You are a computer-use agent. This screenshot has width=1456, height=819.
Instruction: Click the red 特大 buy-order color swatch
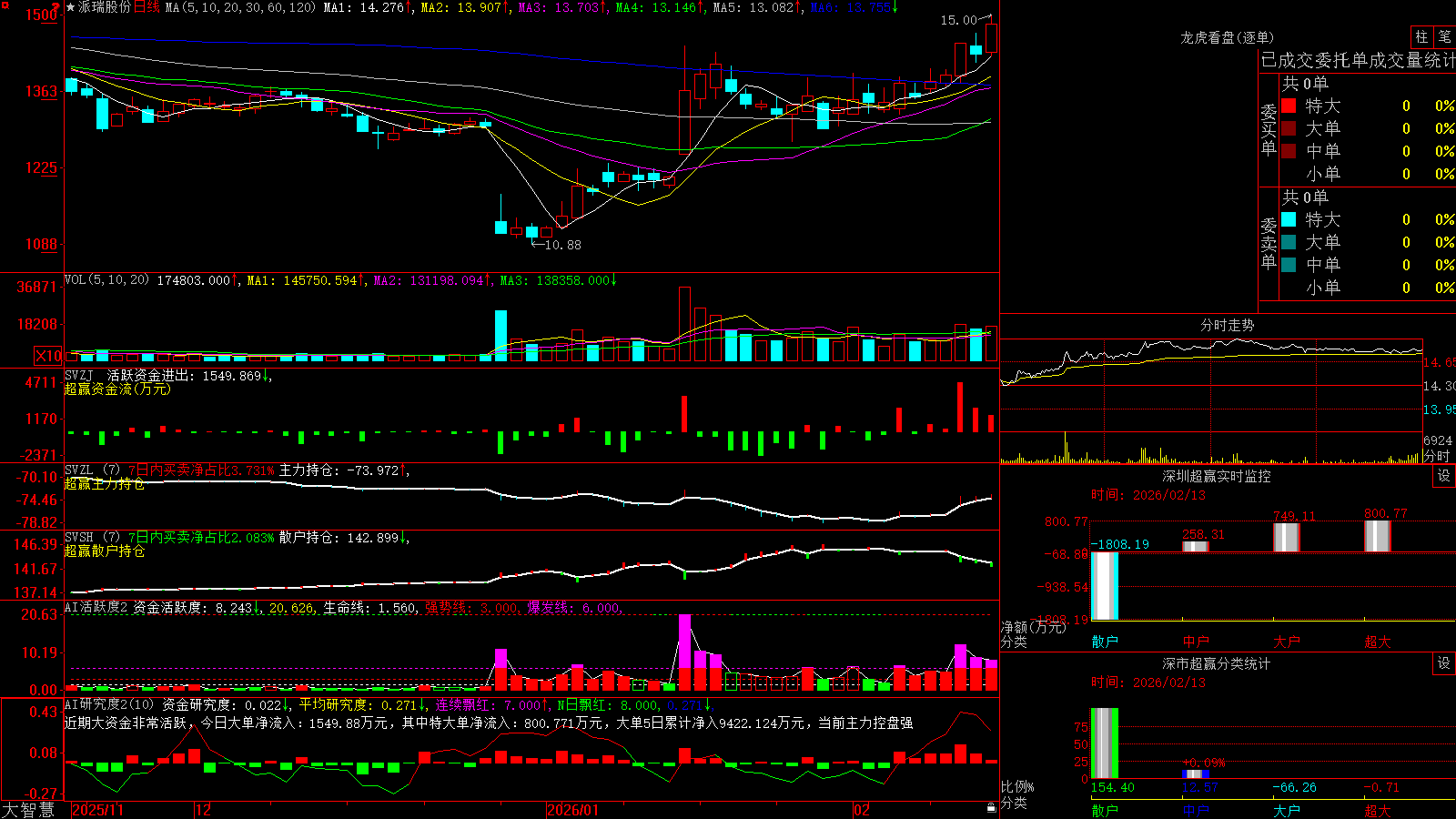point(1289,106)
